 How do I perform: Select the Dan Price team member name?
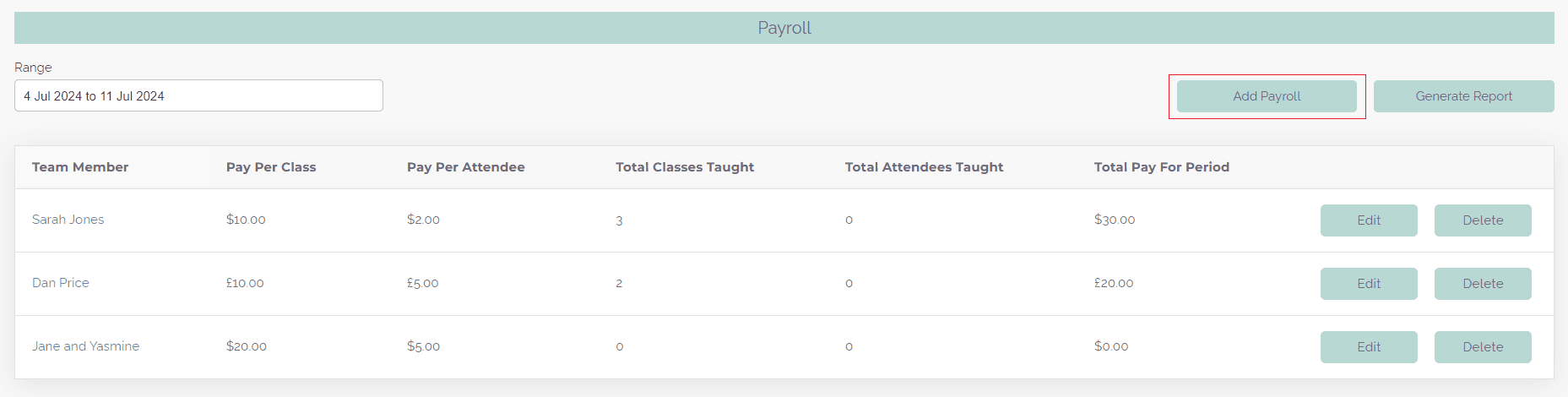point(61,283)
